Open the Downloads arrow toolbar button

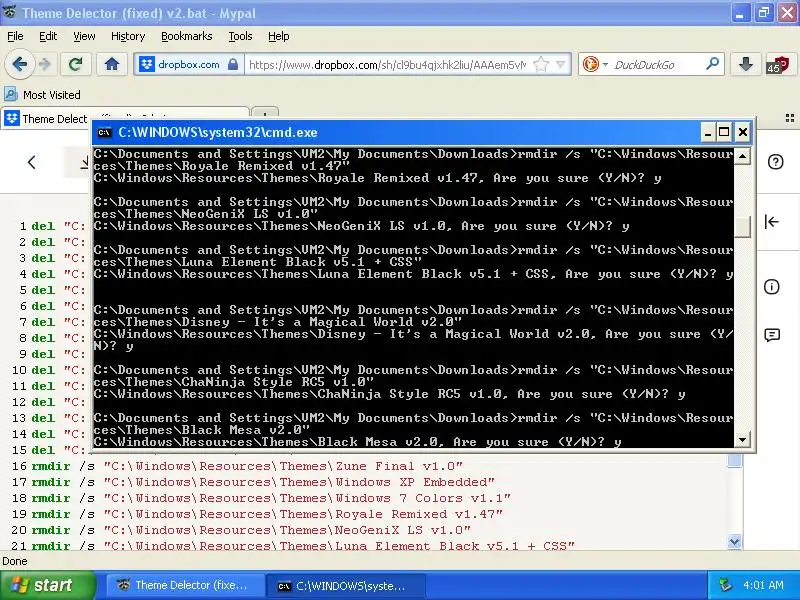[745, 64]
